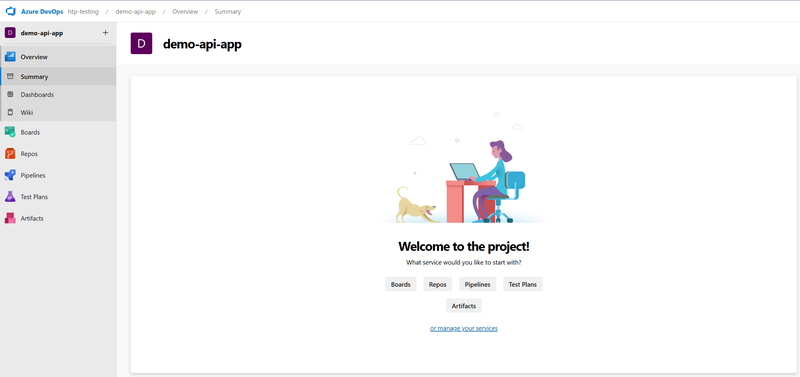Click 'What service would you like to start with?' text
This screenshot has height=377, width=800.
point(464,263)
